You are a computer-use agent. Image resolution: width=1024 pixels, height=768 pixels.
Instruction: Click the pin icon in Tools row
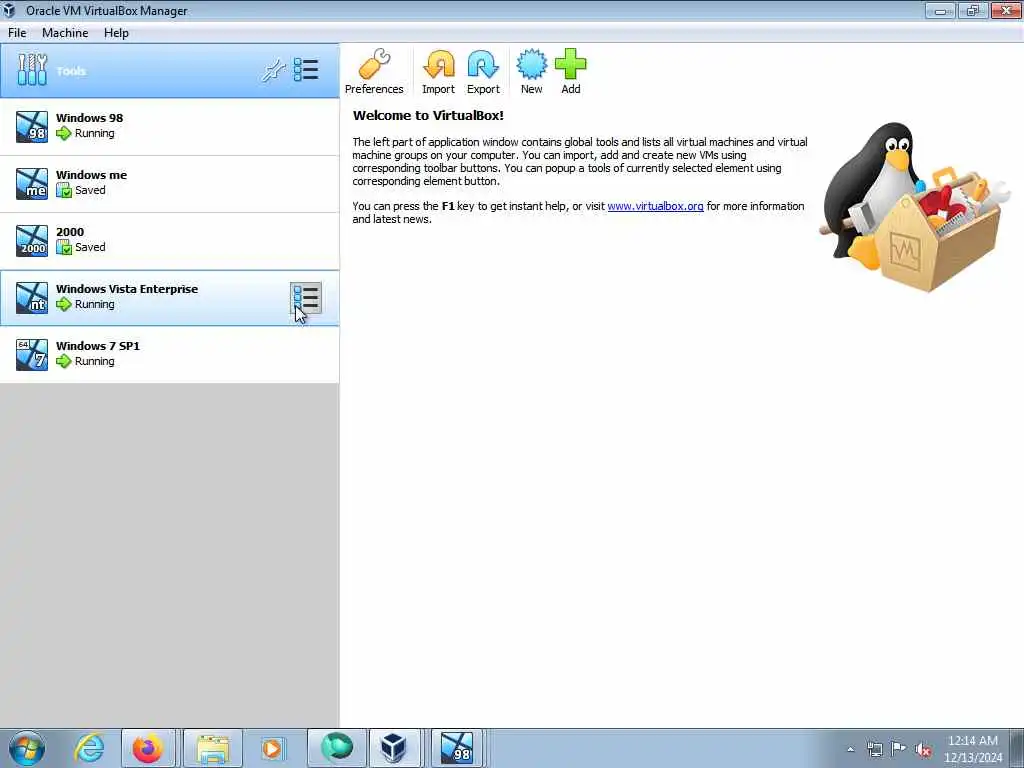(274, 70)
